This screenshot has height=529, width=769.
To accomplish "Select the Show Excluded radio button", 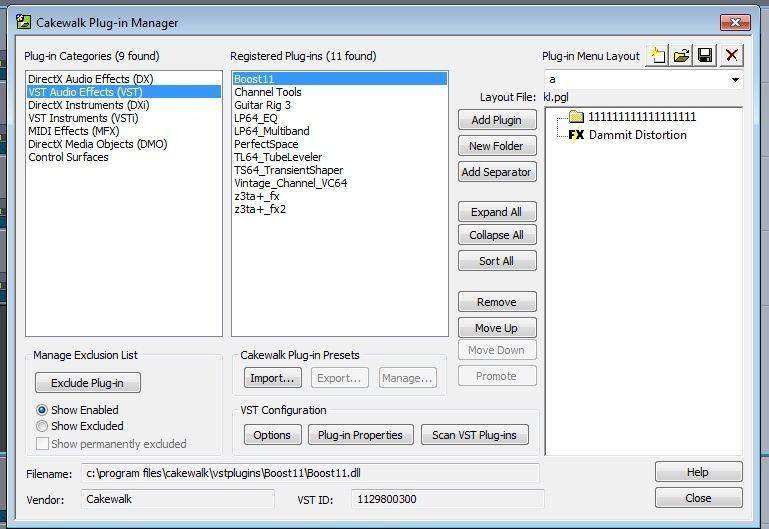I will [42, 426].
